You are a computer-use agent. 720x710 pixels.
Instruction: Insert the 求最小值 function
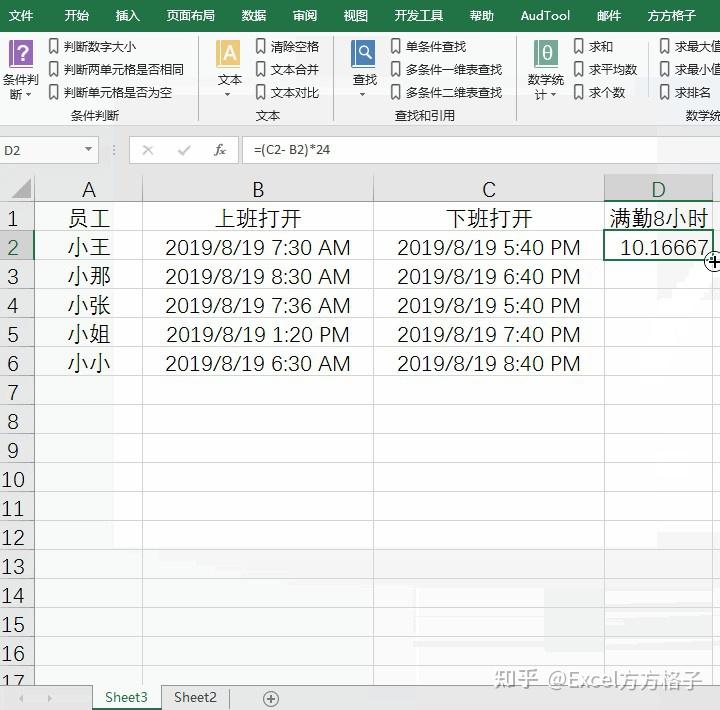(690, 69)
